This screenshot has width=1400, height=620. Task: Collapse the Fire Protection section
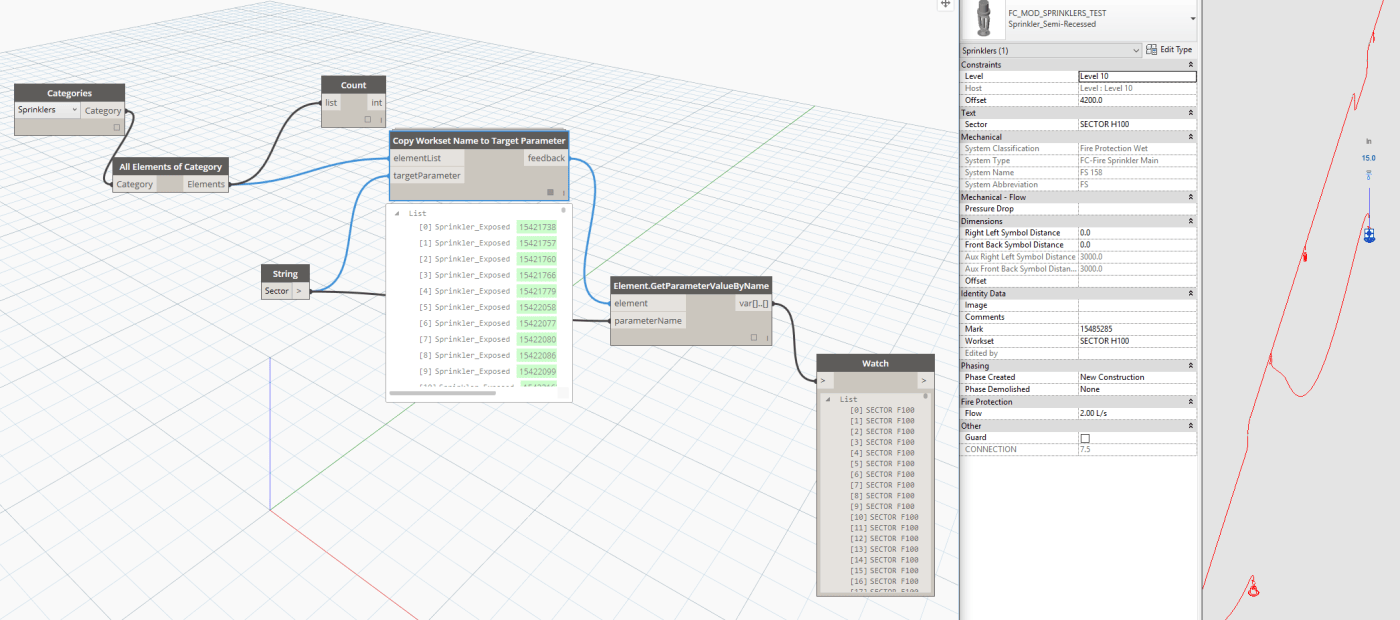click(1190, 401)
